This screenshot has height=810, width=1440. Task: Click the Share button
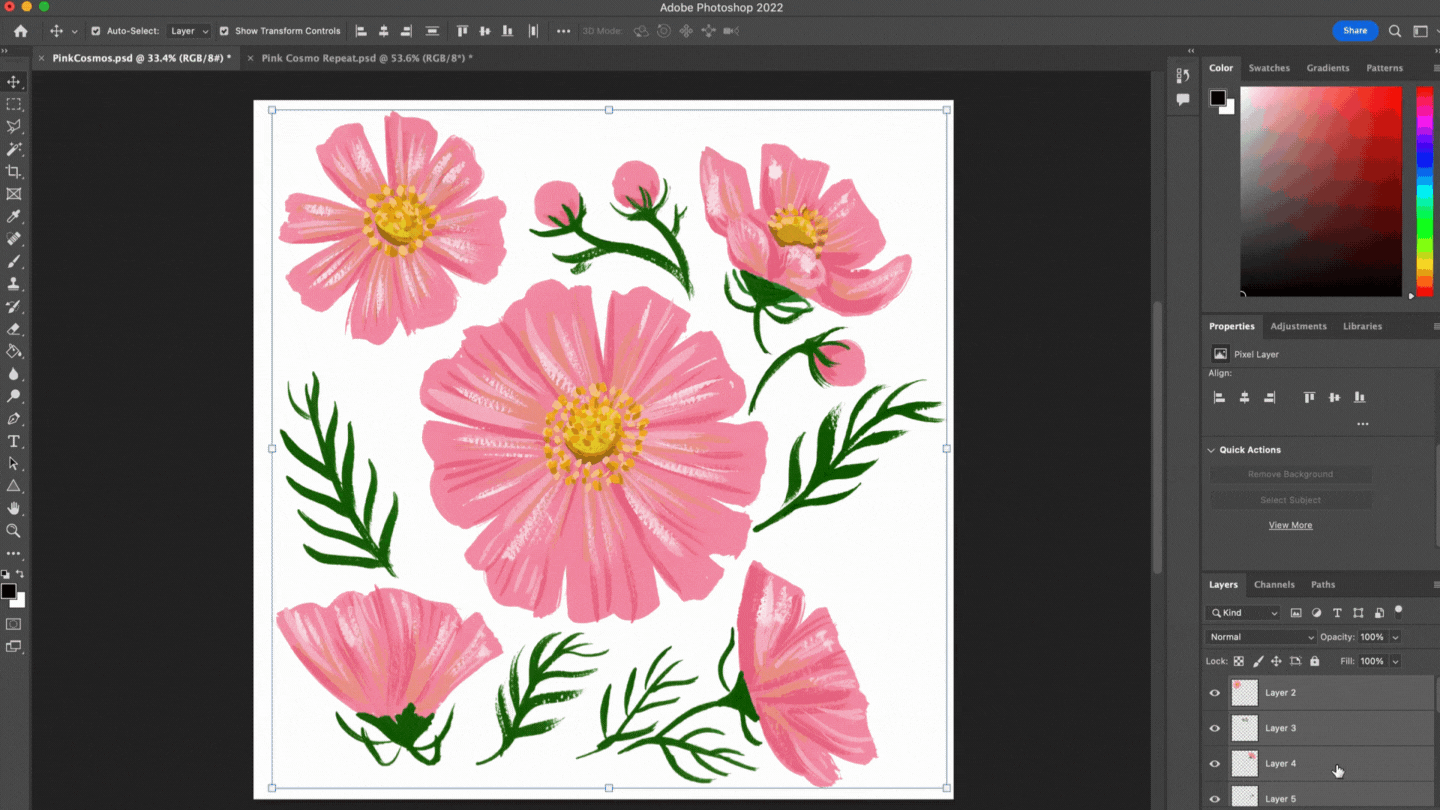coord(1355,30)
